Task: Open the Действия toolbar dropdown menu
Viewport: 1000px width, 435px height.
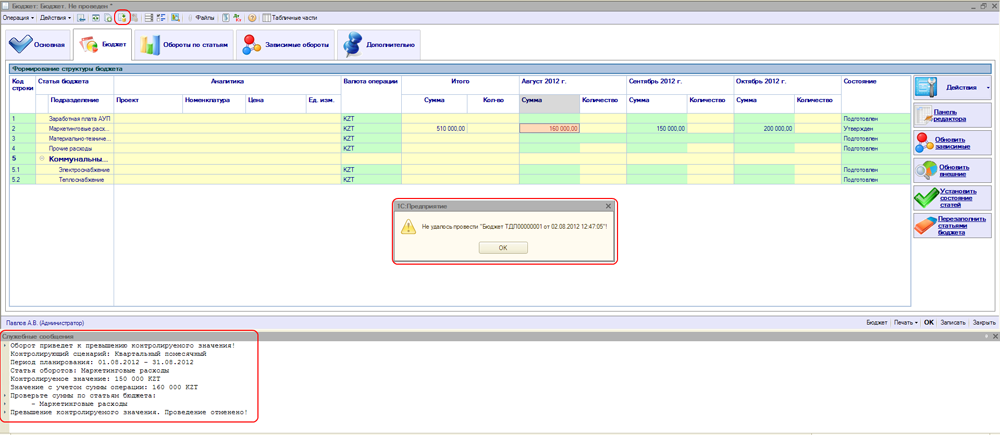Action: click(55, 18)
